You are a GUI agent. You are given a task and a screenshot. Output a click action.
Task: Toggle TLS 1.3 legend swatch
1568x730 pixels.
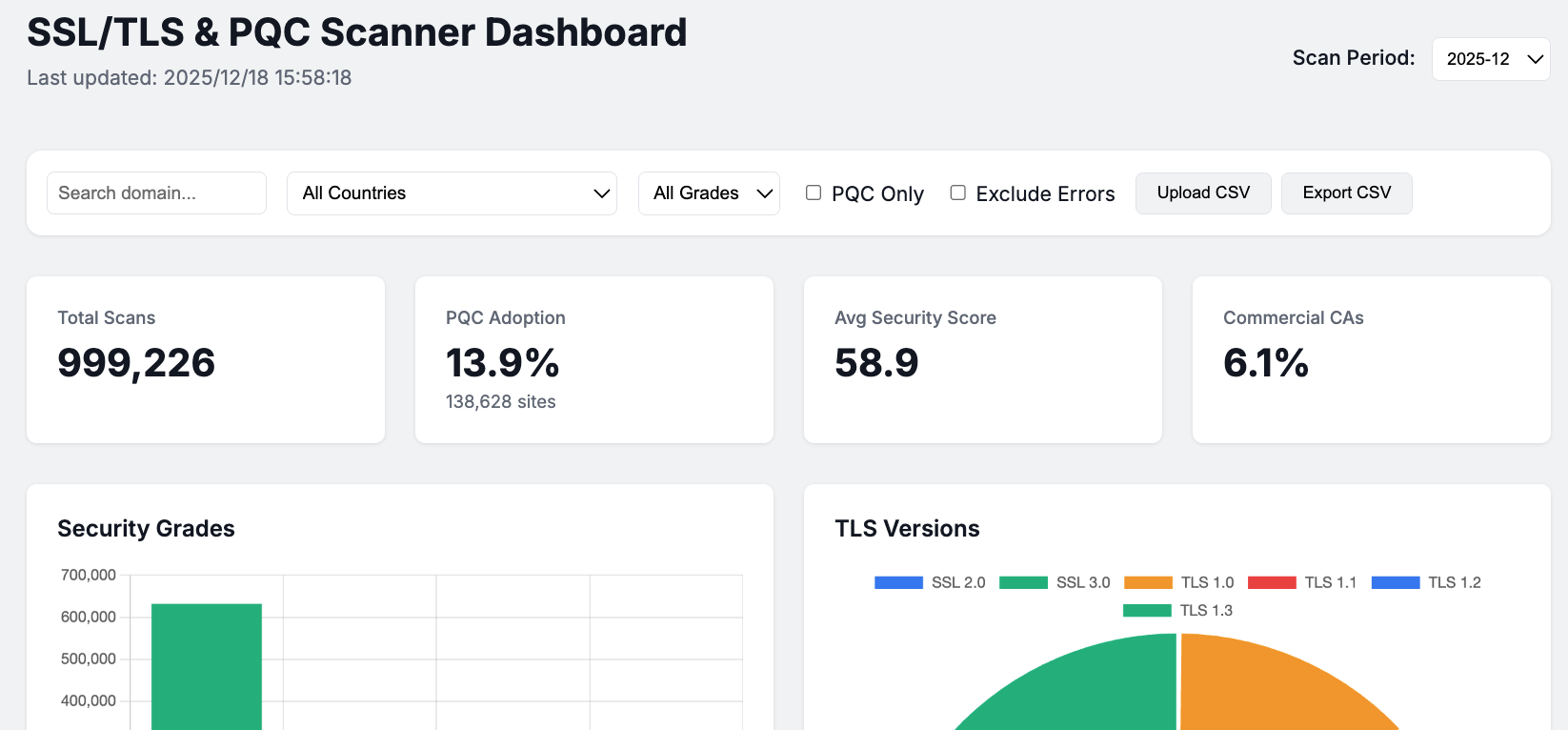tap(1147, 610)
